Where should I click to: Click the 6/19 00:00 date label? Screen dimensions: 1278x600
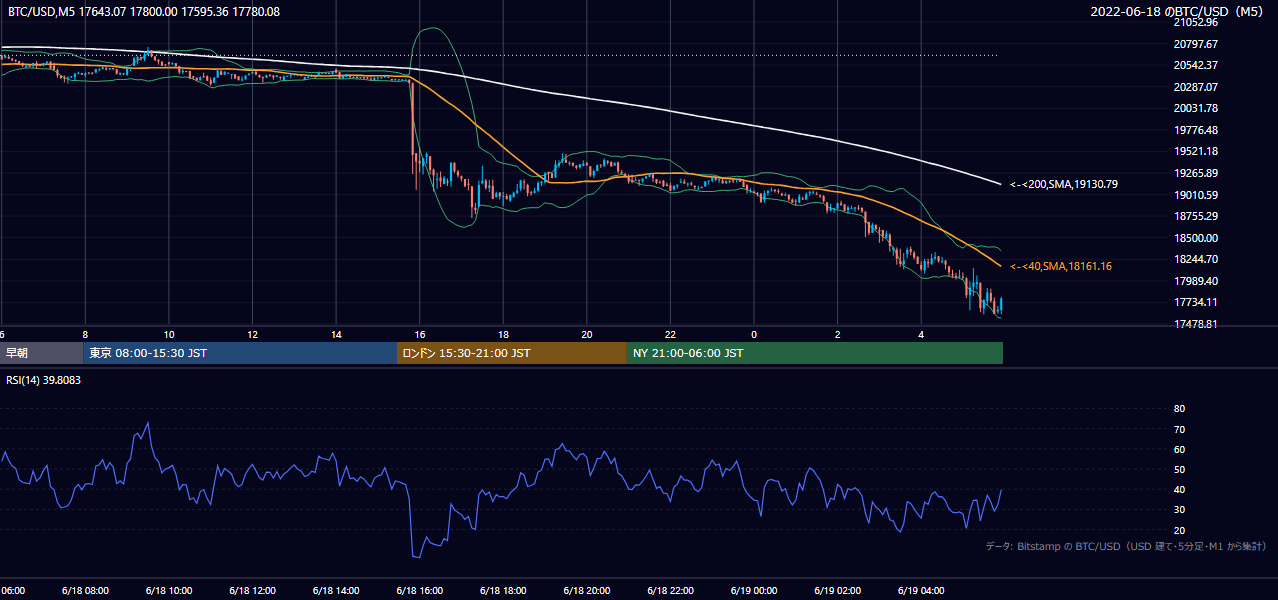point(754,590)
